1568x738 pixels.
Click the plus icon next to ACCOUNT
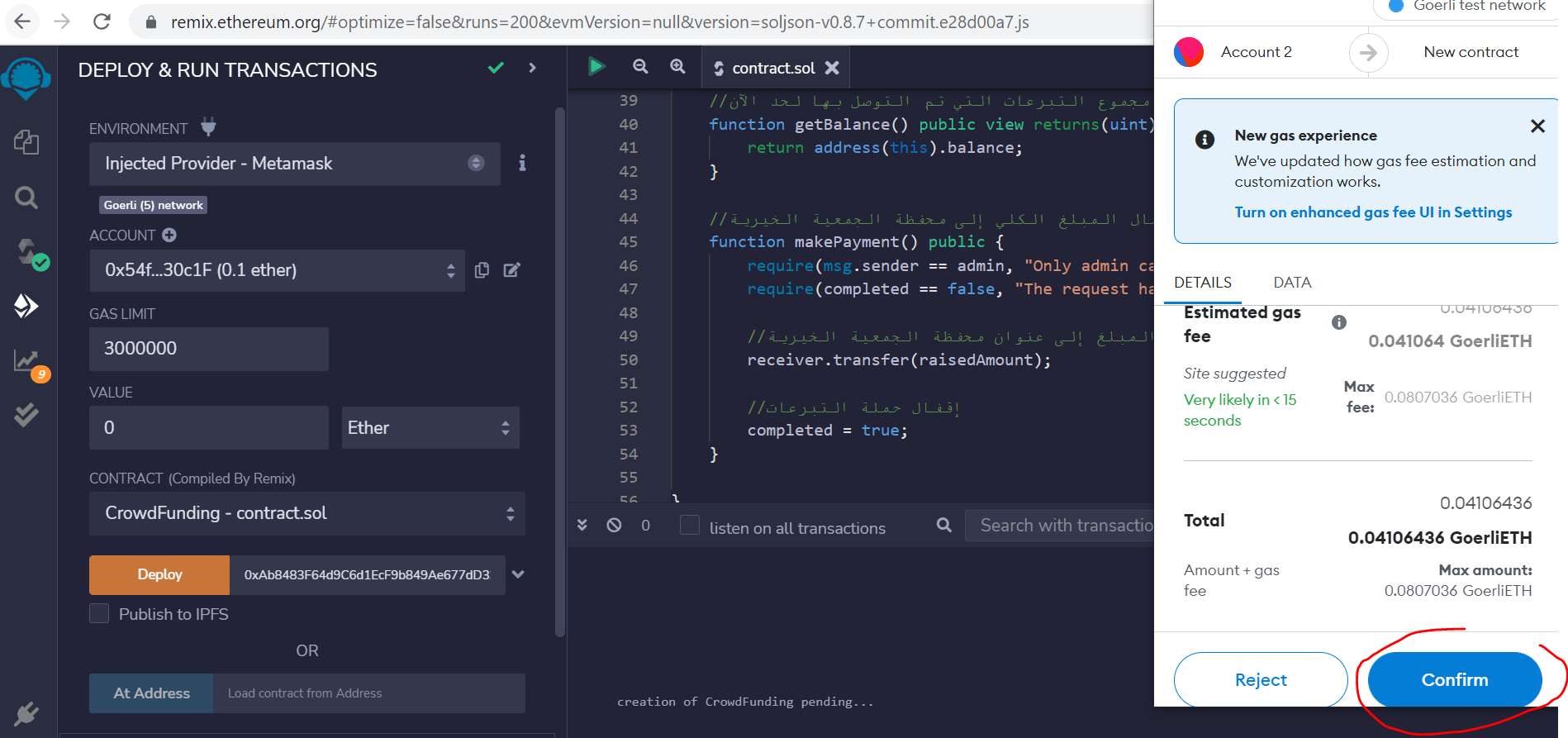[x=169, y=235]
